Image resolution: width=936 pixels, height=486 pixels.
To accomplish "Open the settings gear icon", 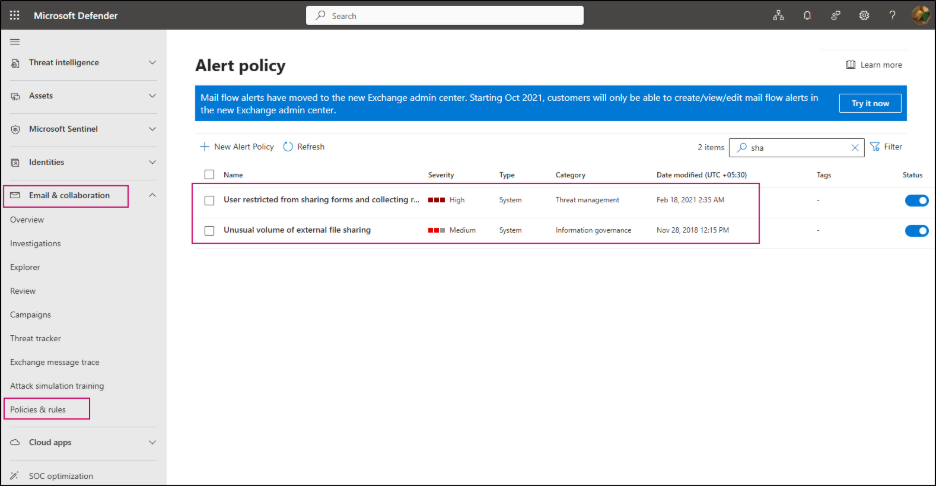I will pos(864,16).
